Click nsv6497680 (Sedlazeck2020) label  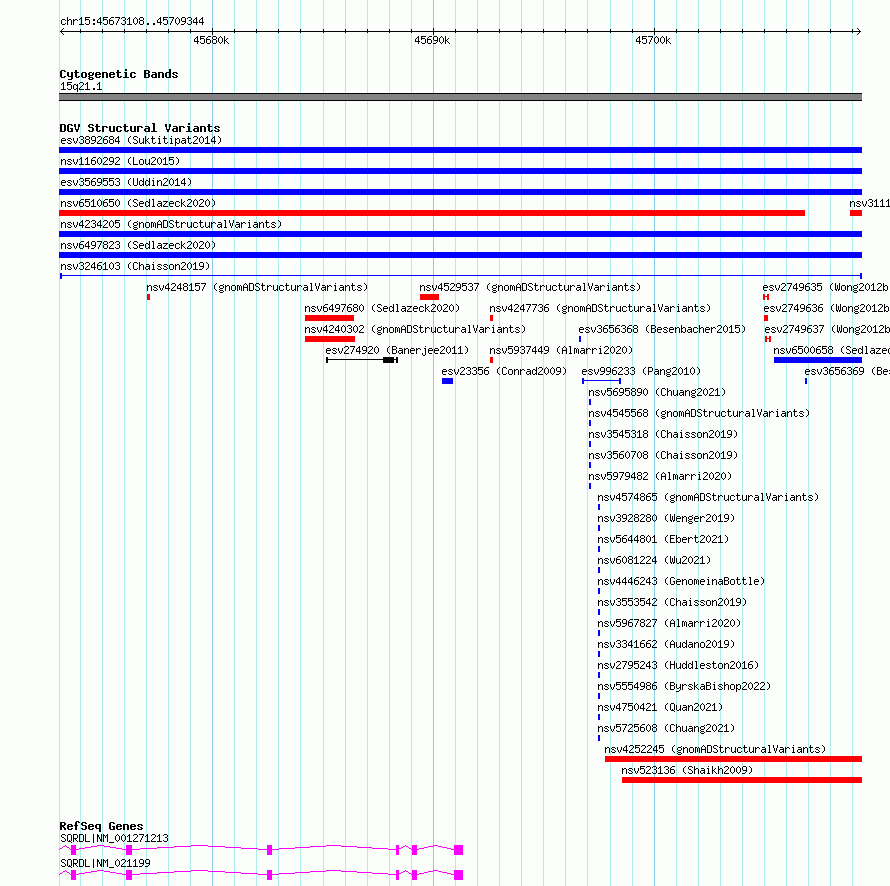pyautogui.click(x=382, y=308)
